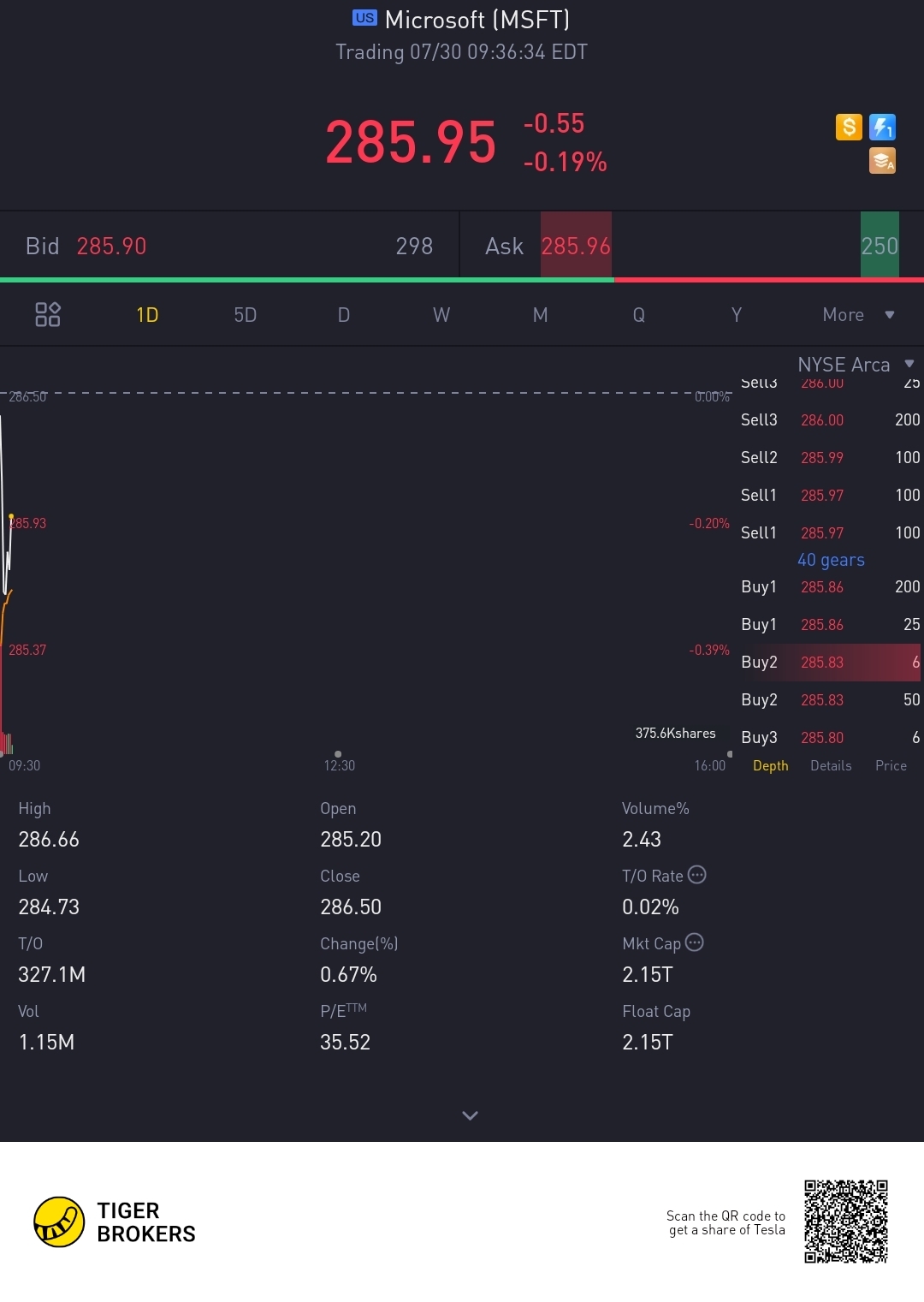Open the T/O Rate info bubble
Image resolution: width=924 pixels, height=1302 pixels.
tap(697, 875)
